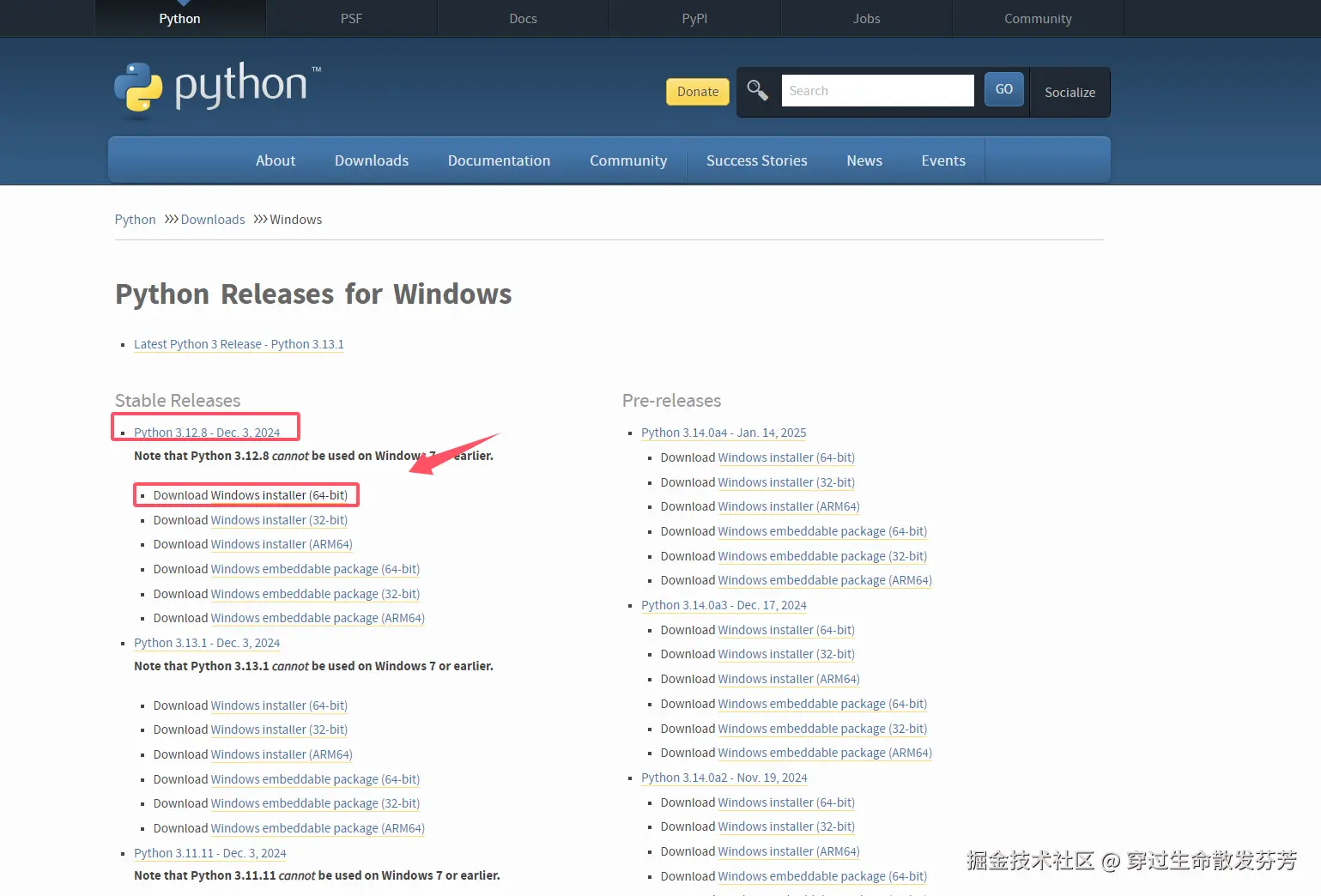The width and height of the screenshot is (1321, 896).
Task: Download 3.14.0a4 Windows installer (64-bit)
Action: click(x=786, y=457)
